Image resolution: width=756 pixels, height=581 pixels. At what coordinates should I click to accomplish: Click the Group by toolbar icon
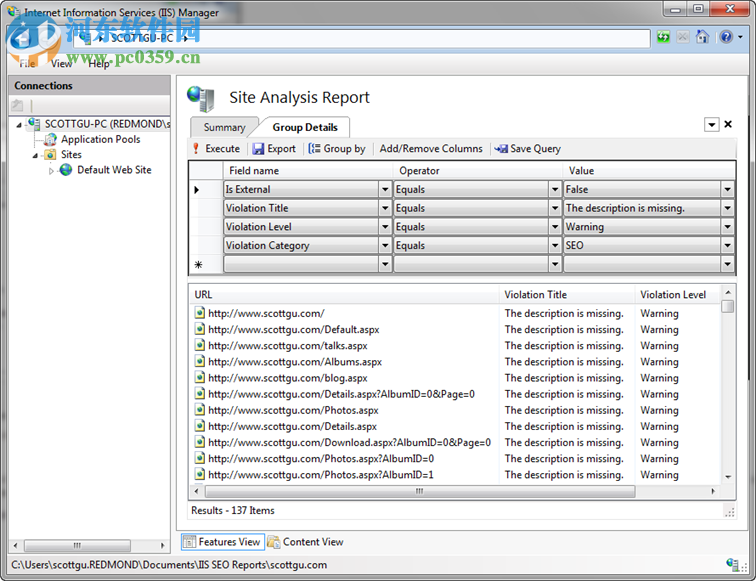(314, 149)
